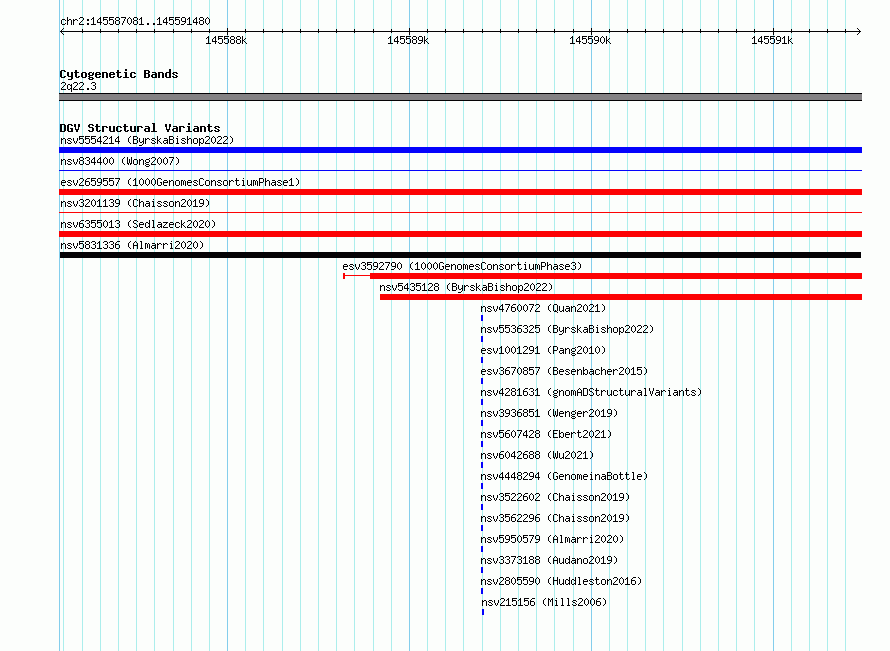Open nsv5607428 (Ebert2021) variant
890x651 pixels.
(x=546, y=434)
